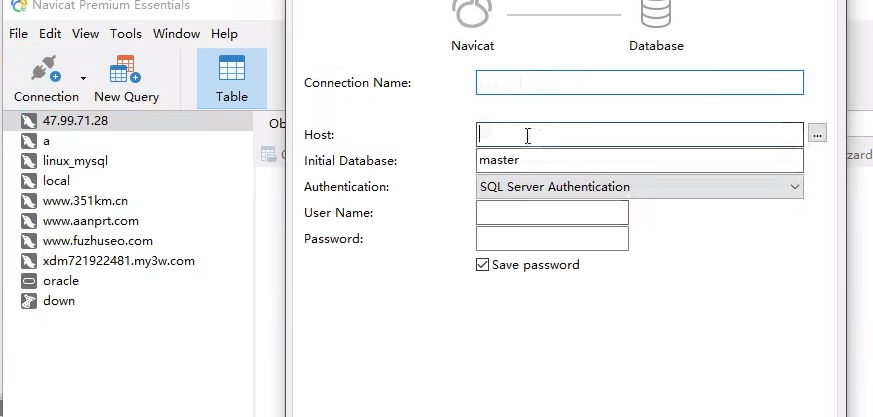The width and height of the screenshot is (873, 417).
Task: Click the Password input field
Action: (x=552, y=239)
